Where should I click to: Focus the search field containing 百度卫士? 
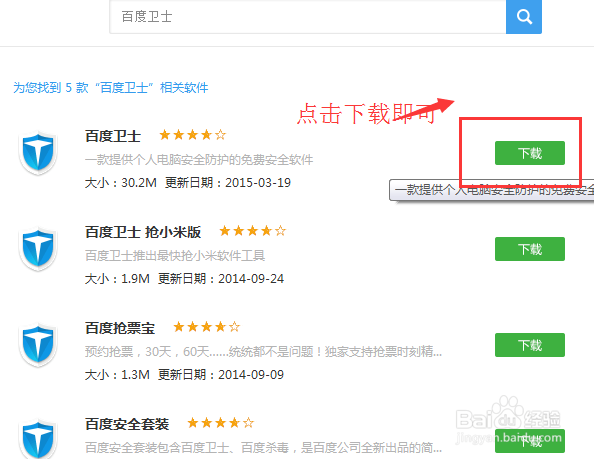(x=308, y=17)
